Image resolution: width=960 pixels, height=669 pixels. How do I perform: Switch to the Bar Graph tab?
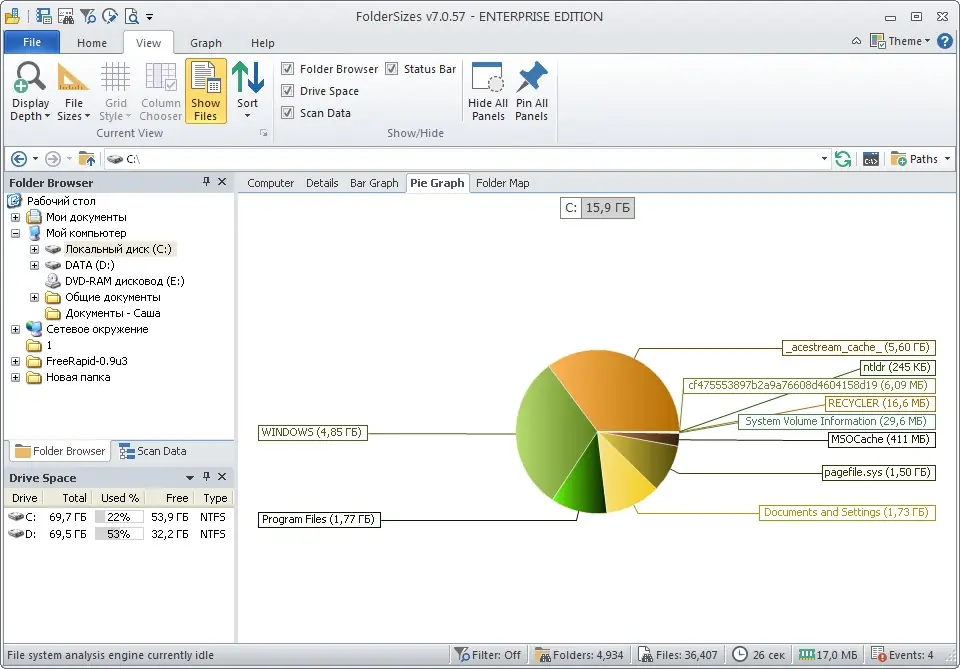(374, 183)
